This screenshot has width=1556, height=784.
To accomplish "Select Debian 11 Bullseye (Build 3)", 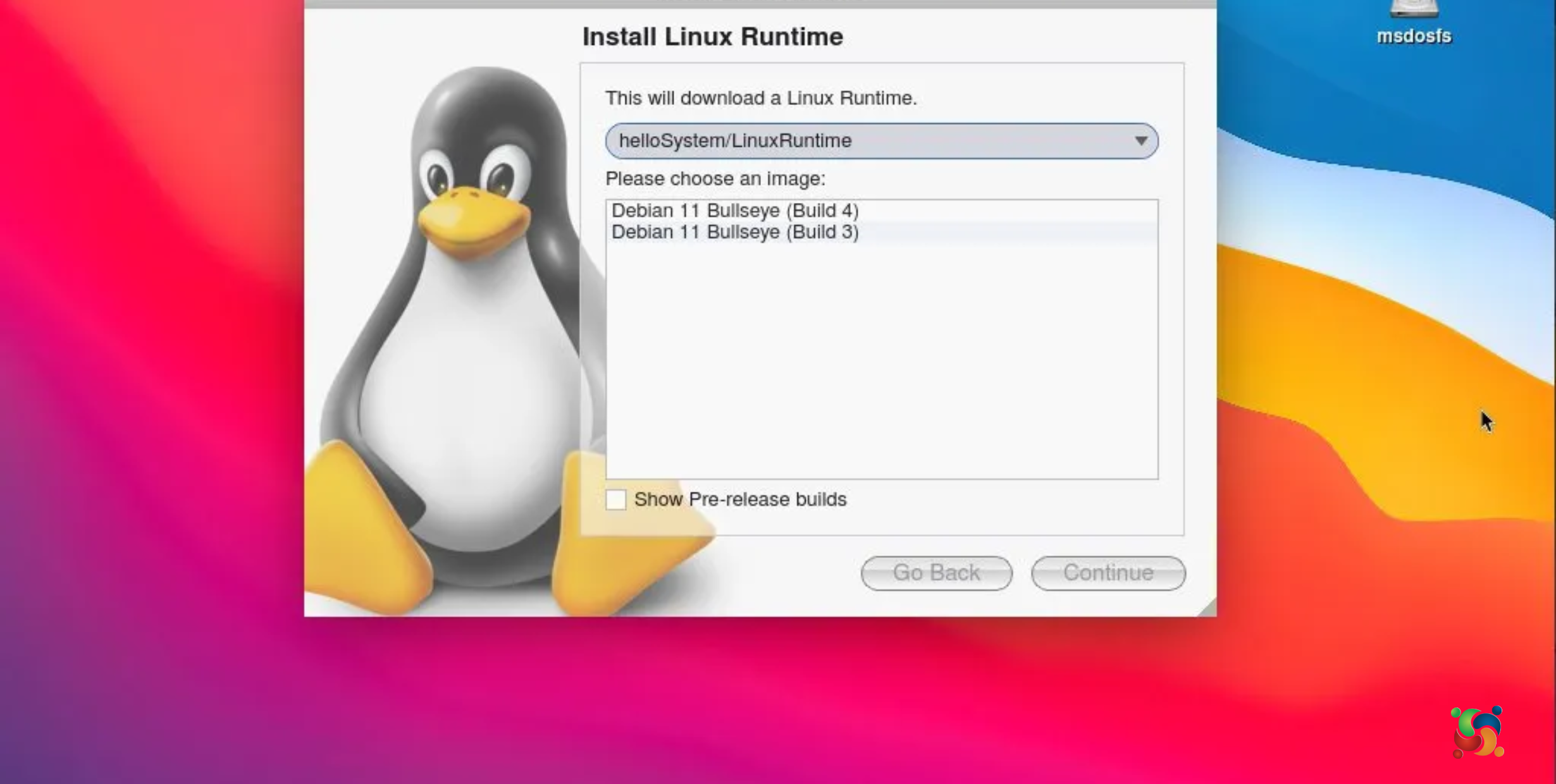I will click(x=882, y=232).
